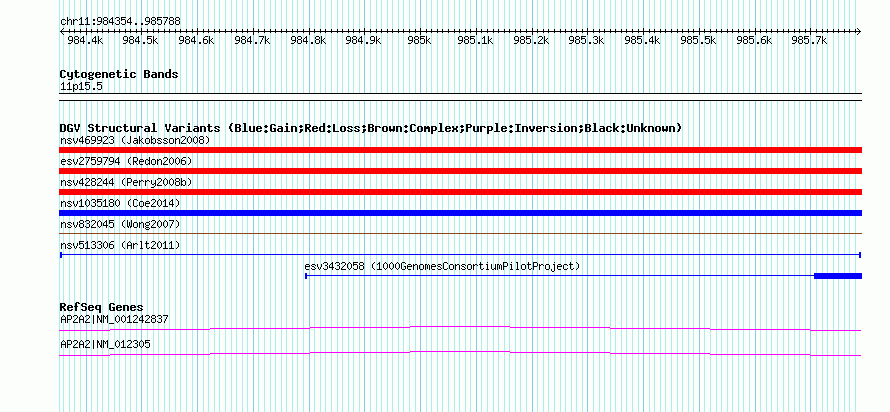Open variant label nsv832045 (Wong2007)

point(120,224)
